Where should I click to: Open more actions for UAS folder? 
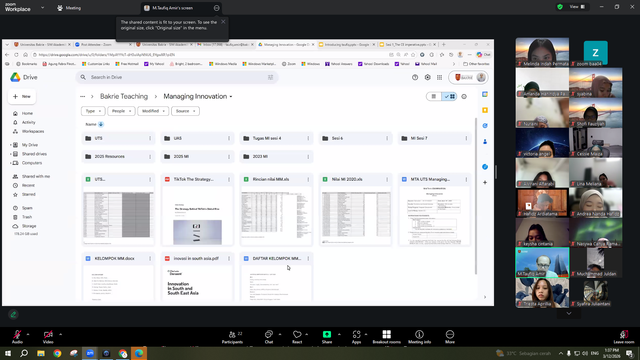229,138
